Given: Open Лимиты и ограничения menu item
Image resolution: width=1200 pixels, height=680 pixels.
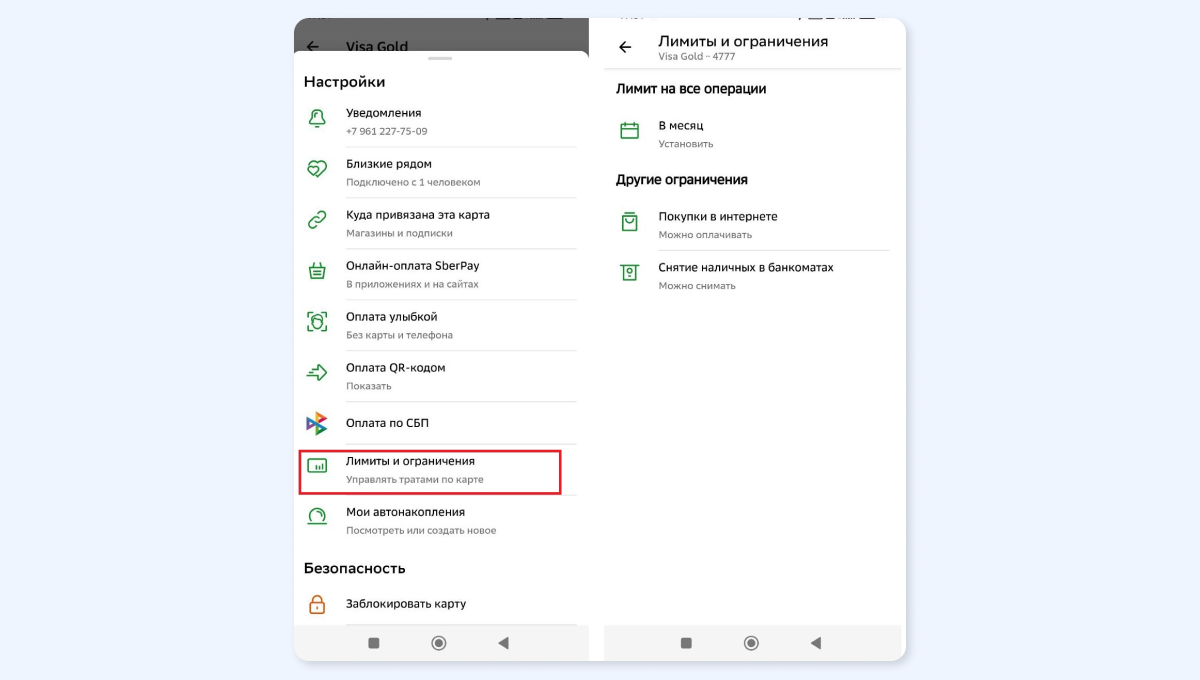Looking at the screenshot, I should tap(430, 471).
